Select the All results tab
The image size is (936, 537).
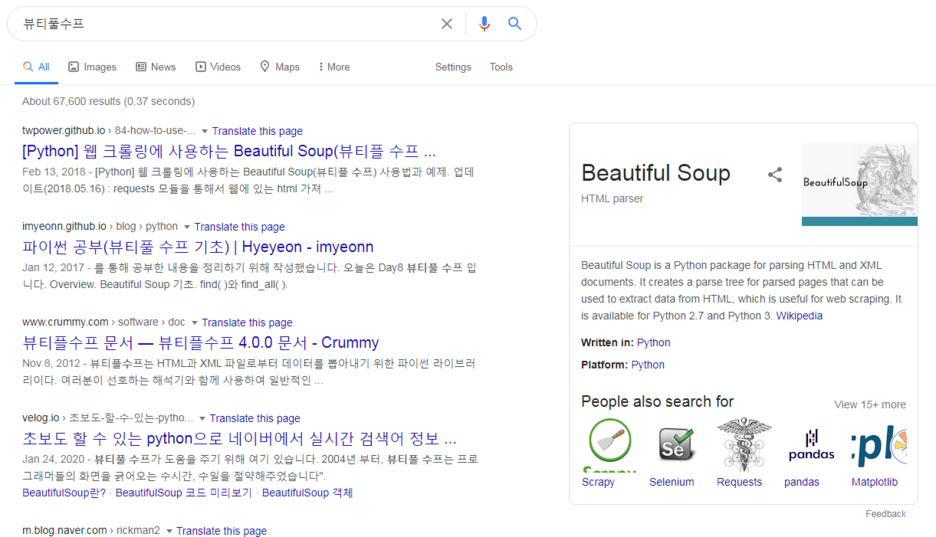[36, 67]
